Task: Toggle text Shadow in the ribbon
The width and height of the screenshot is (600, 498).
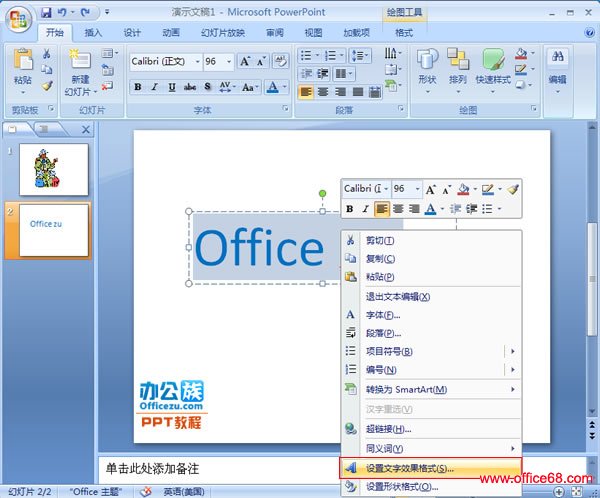Action: [207, 87]
